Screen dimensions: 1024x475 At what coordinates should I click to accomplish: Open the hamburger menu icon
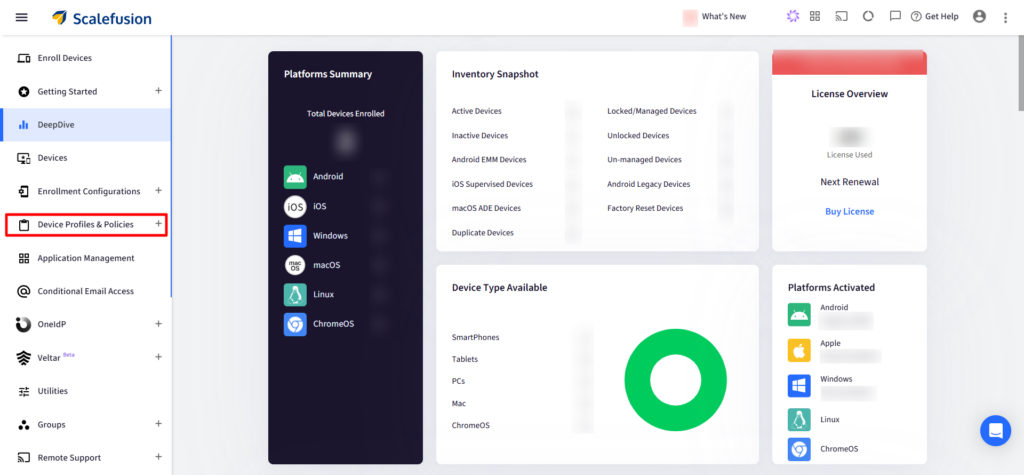coord(22,17)
